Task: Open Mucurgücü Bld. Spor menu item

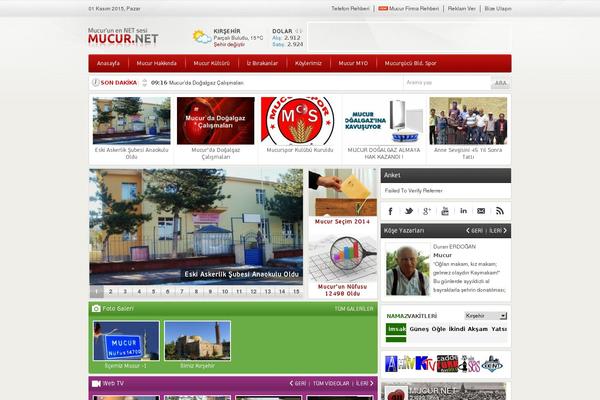Action: (410, 63)
